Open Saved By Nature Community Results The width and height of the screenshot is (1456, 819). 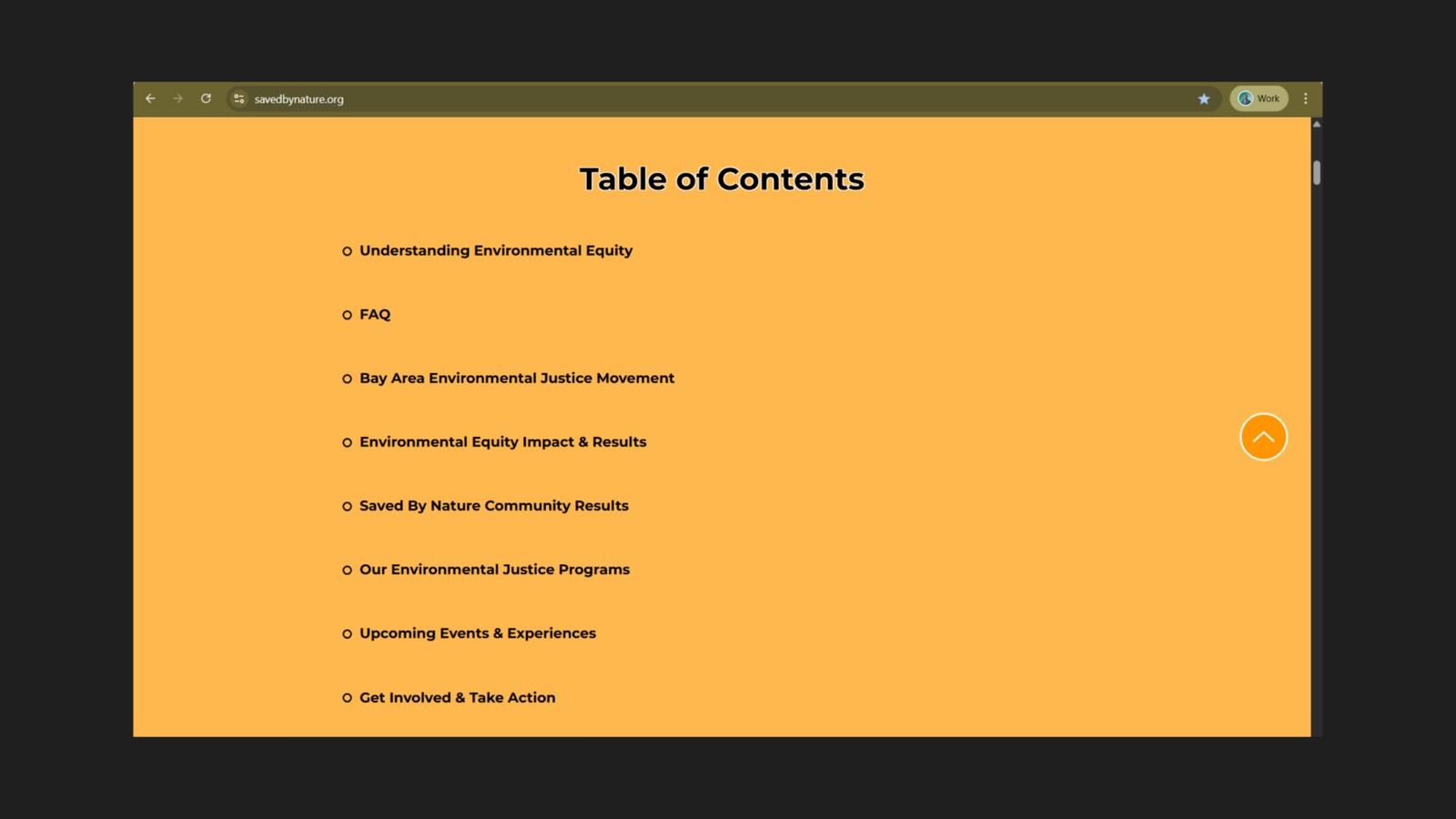coord(493,505)
